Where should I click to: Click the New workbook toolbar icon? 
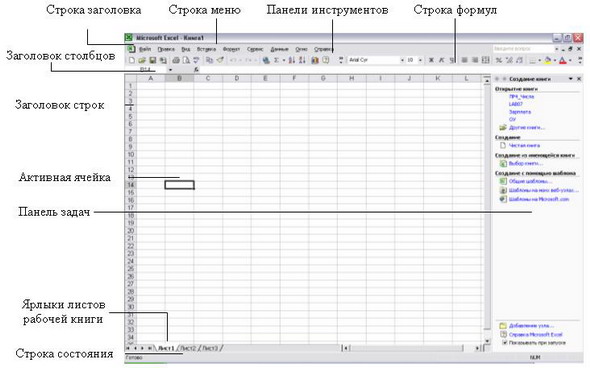coord(132,60)
